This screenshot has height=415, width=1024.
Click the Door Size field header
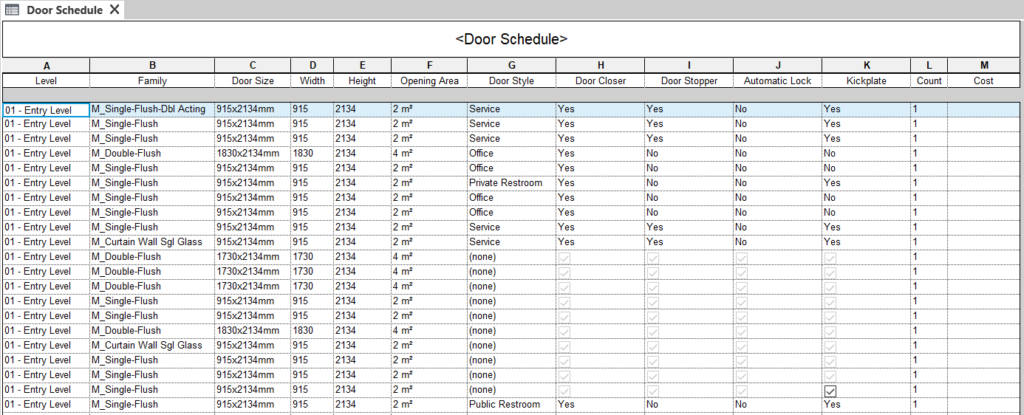point(252,80)
